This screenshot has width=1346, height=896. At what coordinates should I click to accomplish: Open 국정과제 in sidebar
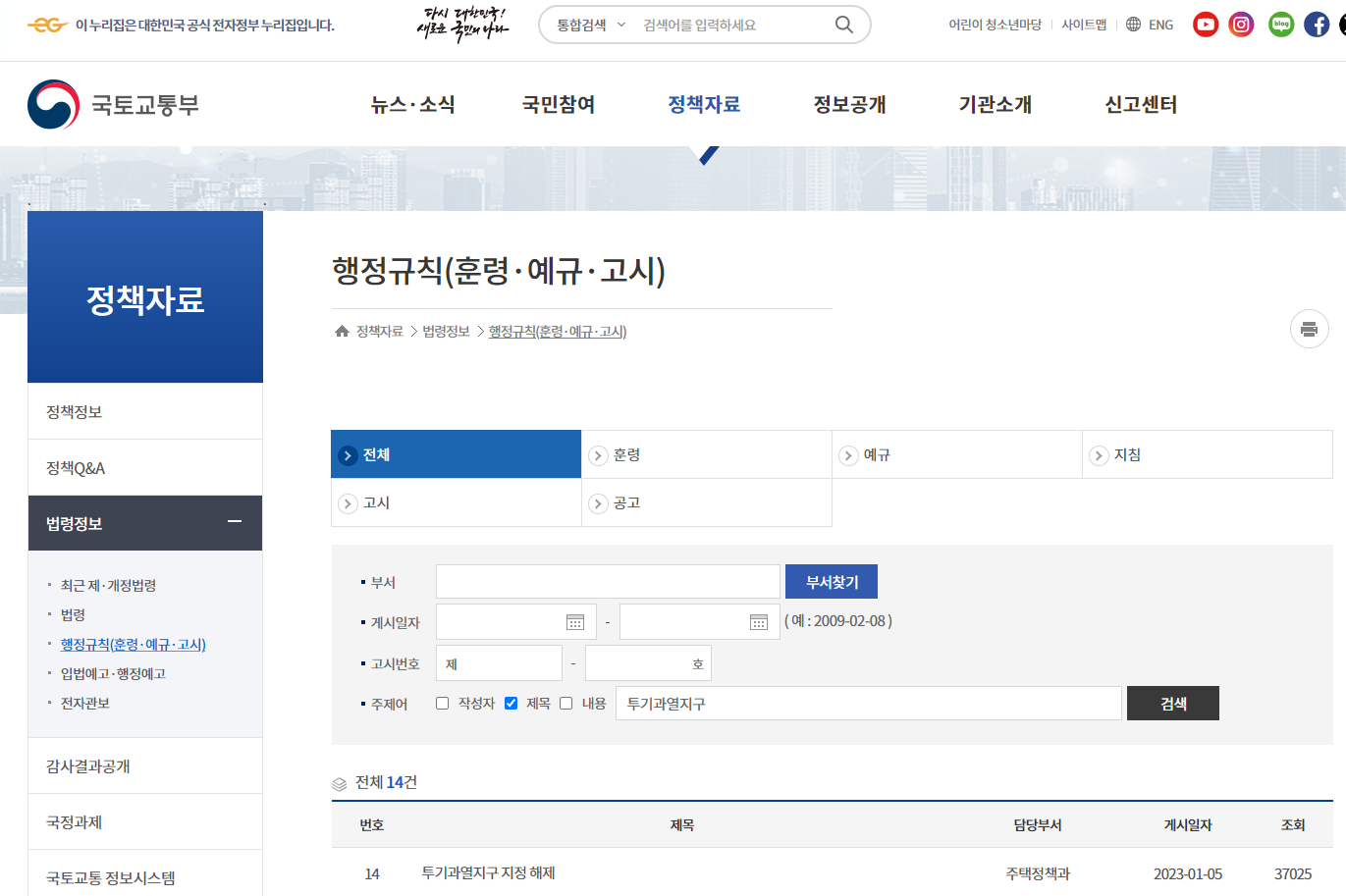coord(145,821)
